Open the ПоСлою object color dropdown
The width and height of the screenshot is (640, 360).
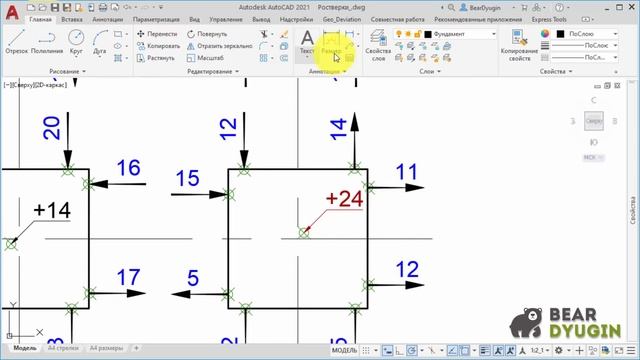tap(615, 34)
